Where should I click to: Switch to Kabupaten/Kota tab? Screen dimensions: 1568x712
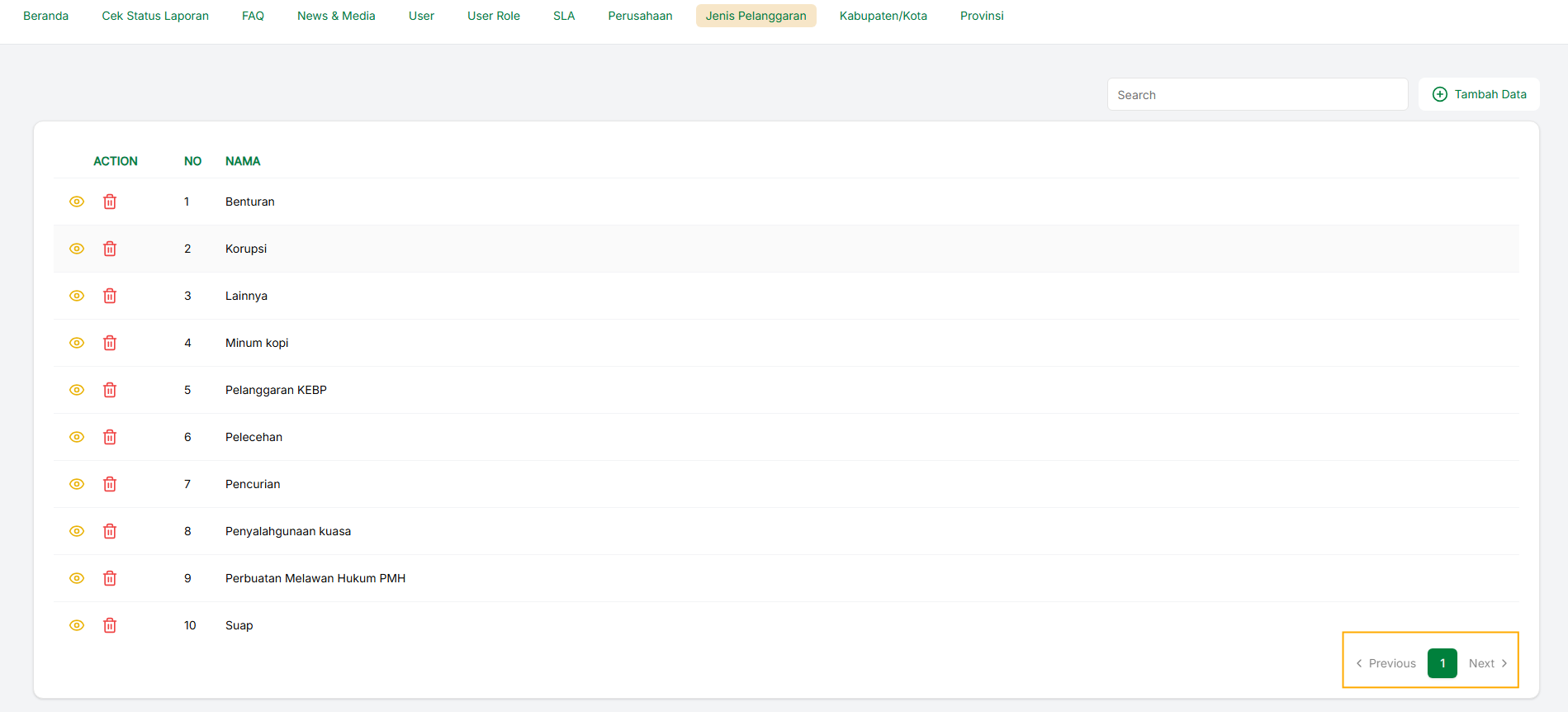tap(883, 16)
